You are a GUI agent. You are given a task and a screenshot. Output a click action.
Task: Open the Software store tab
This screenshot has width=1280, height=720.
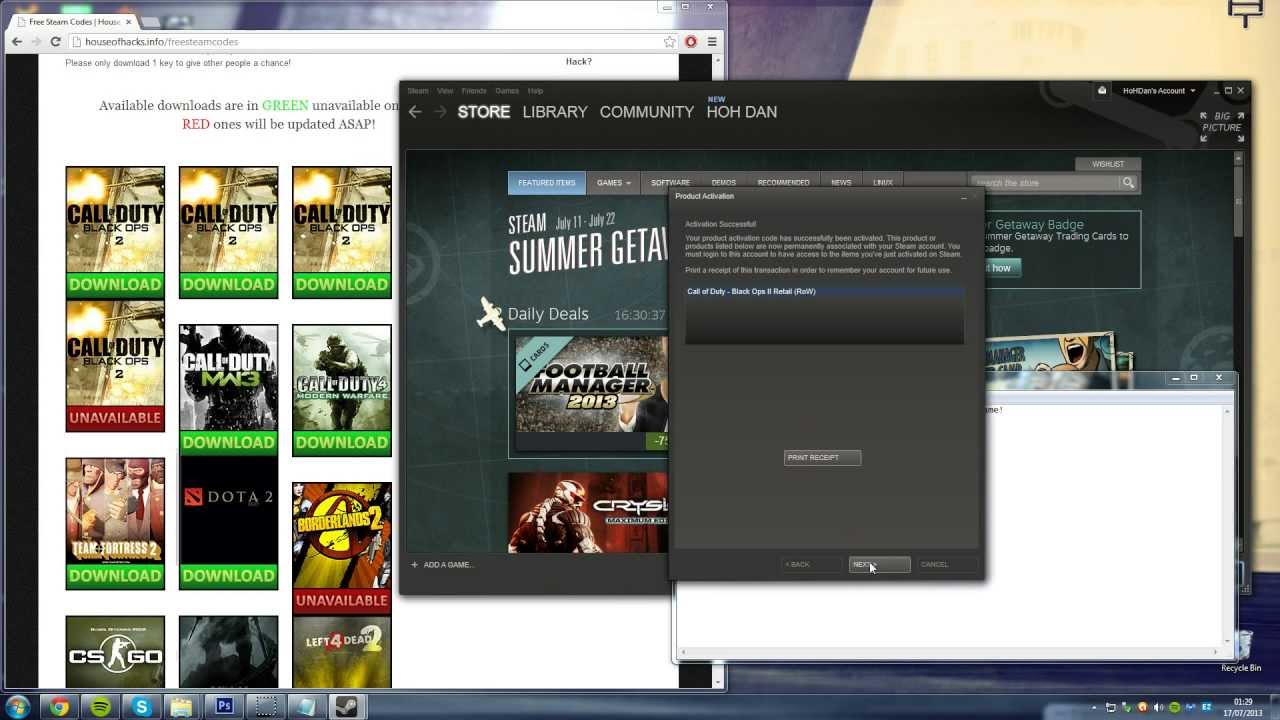[x=670, y=183]
